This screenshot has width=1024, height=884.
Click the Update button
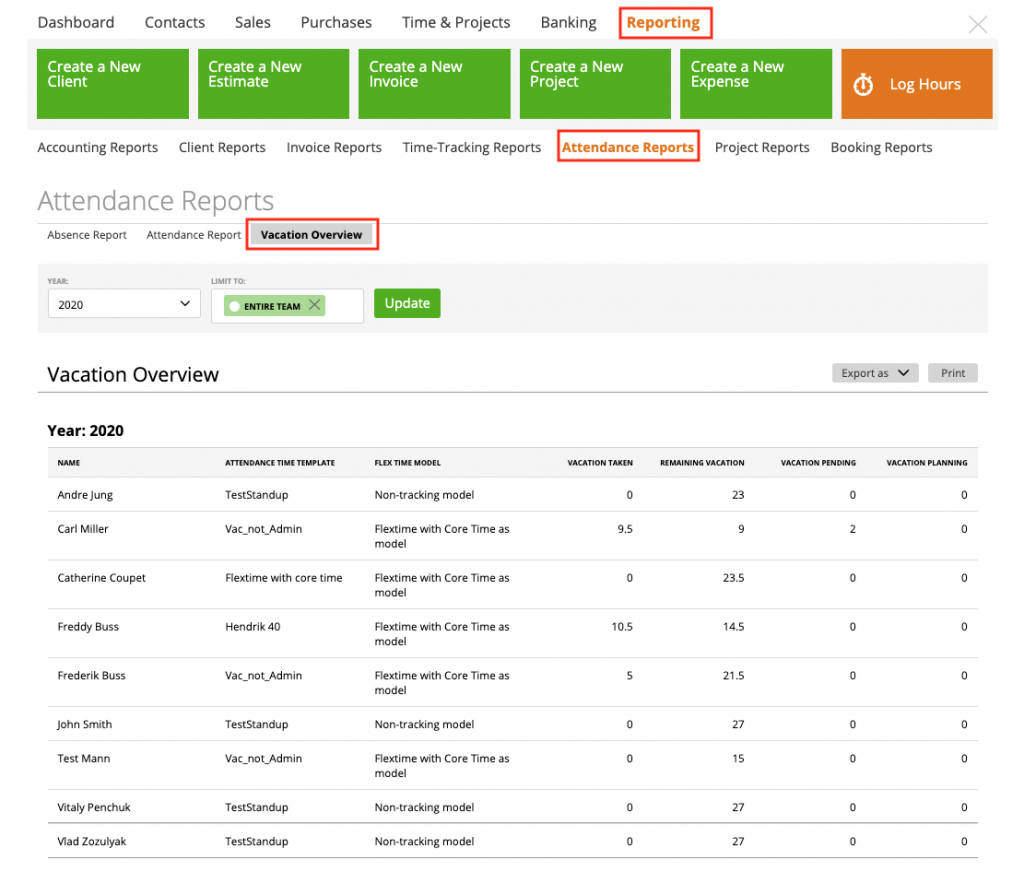pyautogui.click(x=407, y=302)
